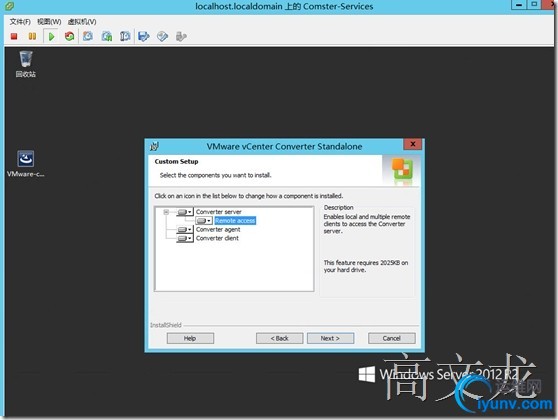Click the floppy disk device toolbar icon

(x=144, y=36)
